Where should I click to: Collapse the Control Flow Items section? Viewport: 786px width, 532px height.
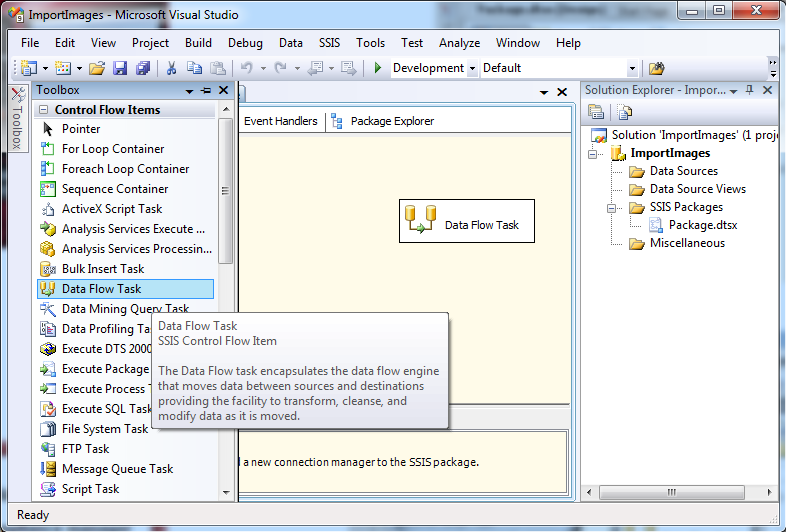click(x=44, y=109)
